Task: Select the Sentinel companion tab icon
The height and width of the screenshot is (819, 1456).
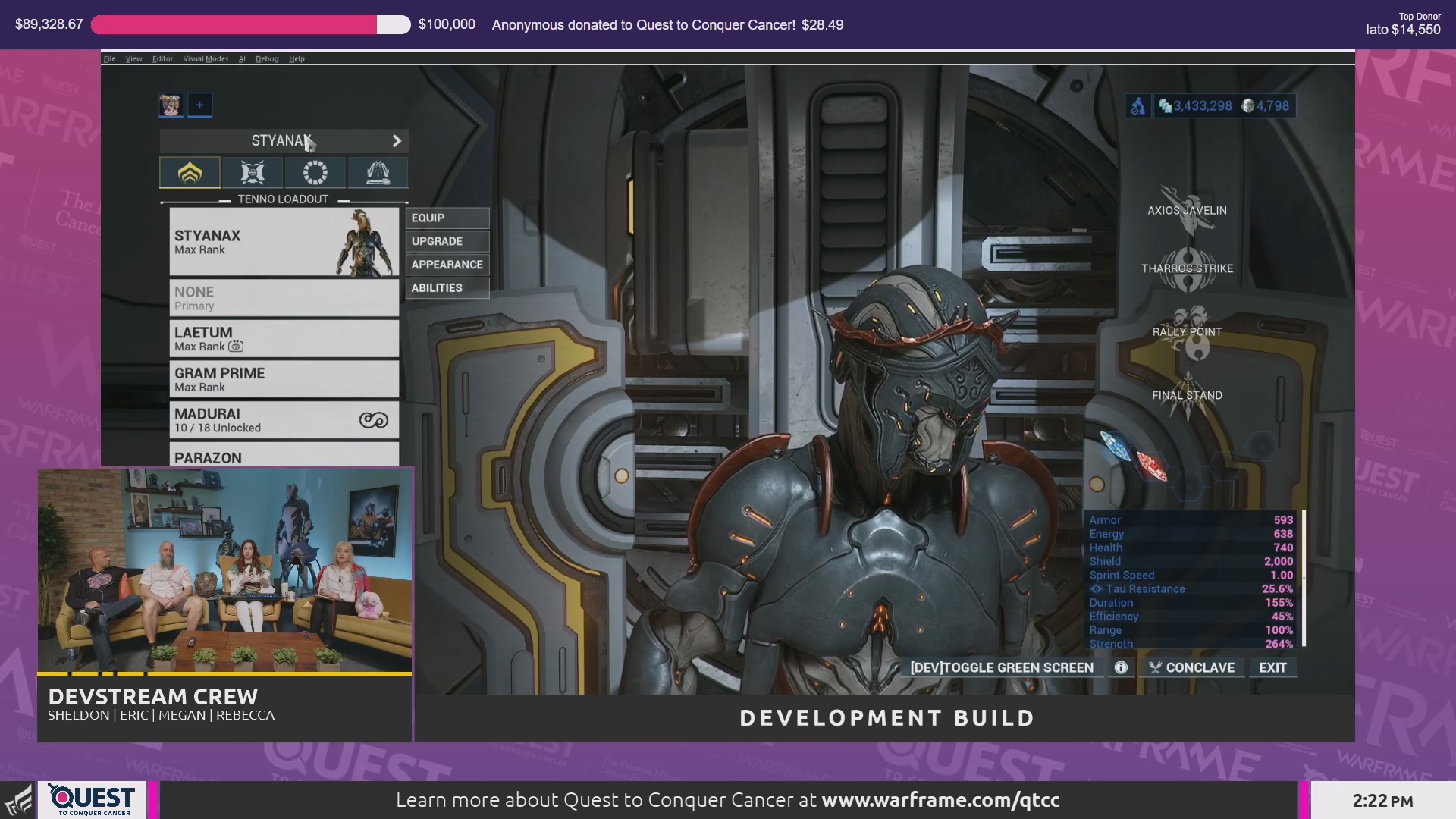Action: coord(253,173)
